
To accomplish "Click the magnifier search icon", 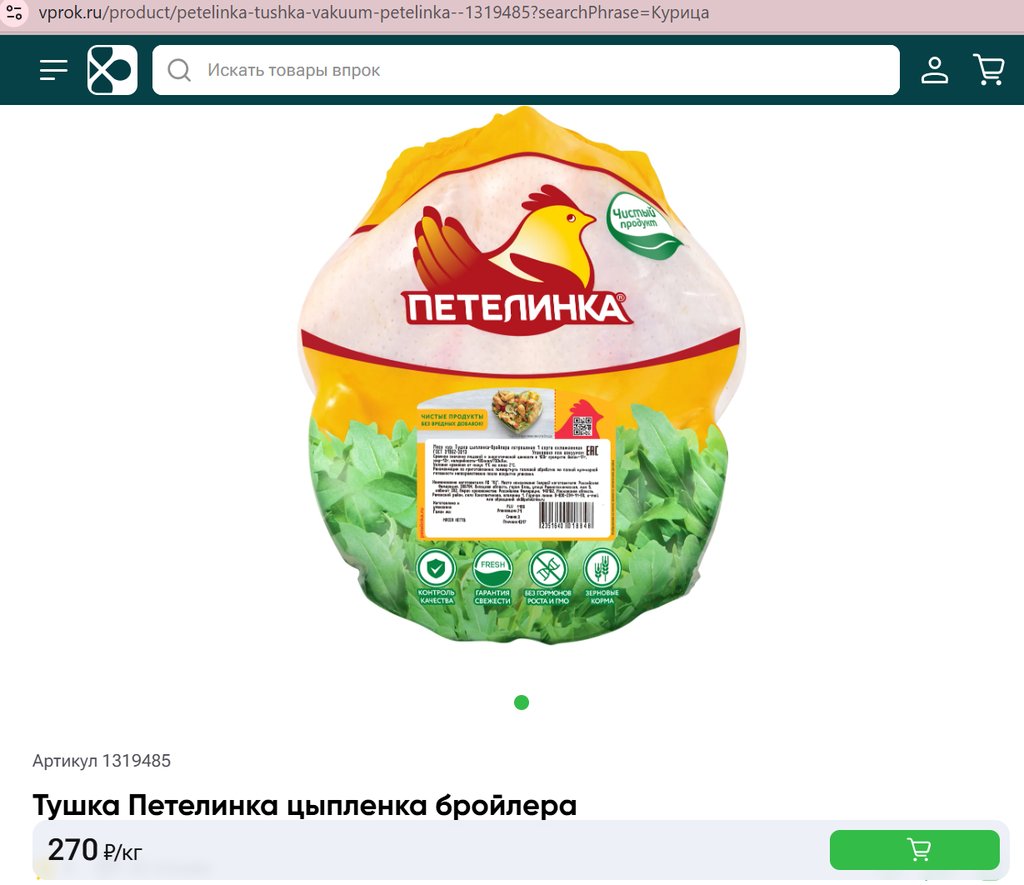I will (x=179, y=70).
